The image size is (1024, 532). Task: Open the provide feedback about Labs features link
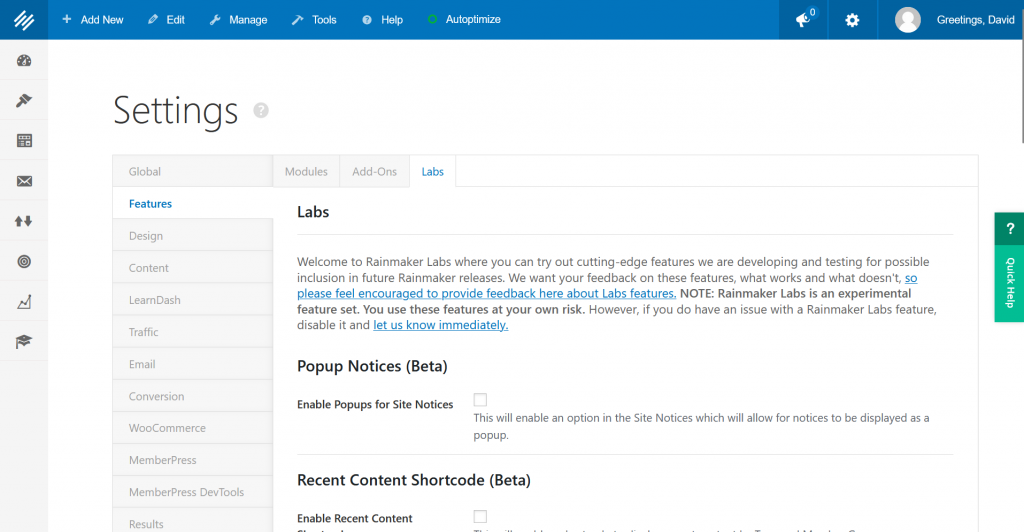tap(487, 293)
